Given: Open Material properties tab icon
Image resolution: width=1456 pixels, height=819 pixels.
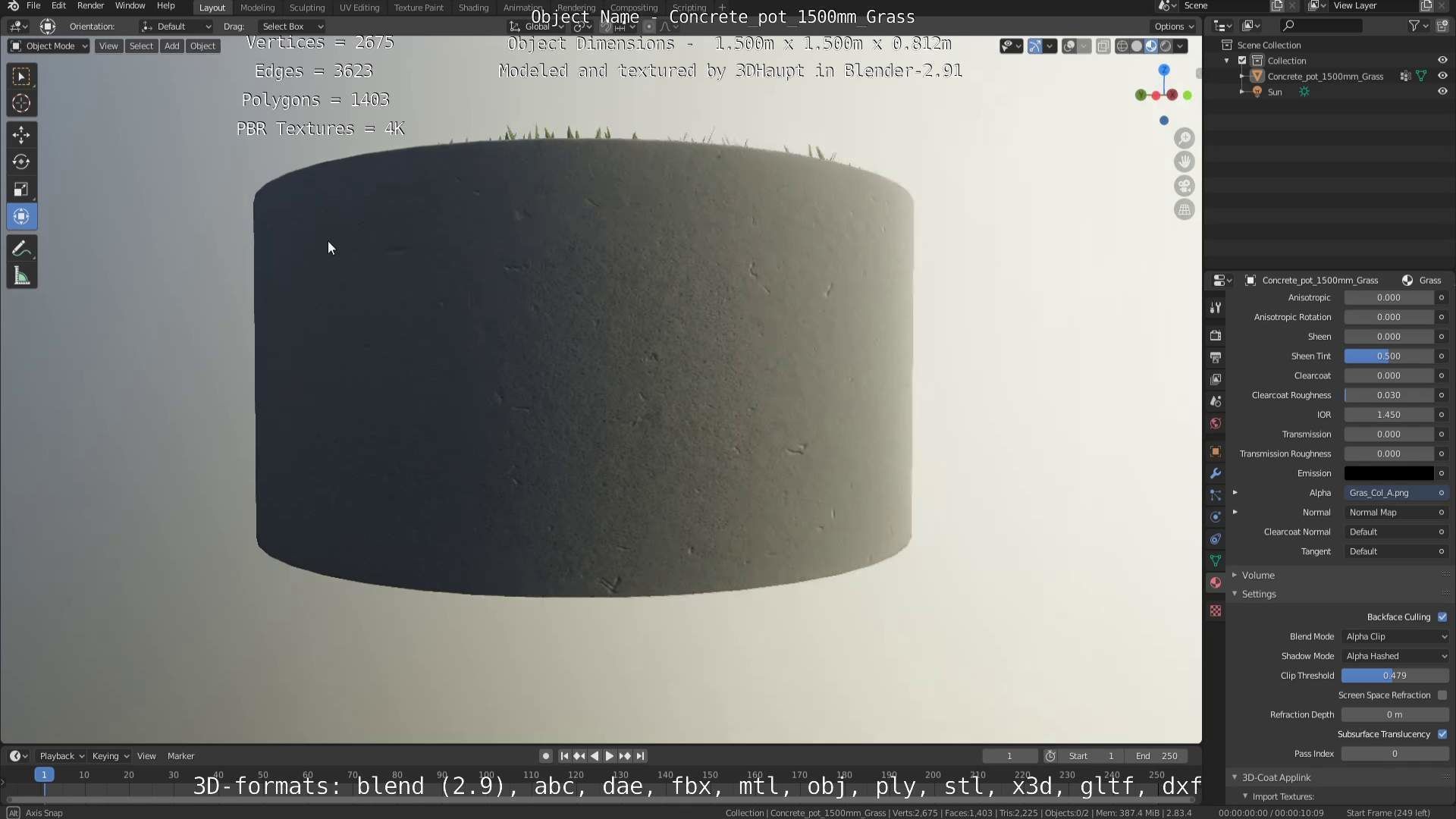Looking at the screenshot, I should [1216, 582].
